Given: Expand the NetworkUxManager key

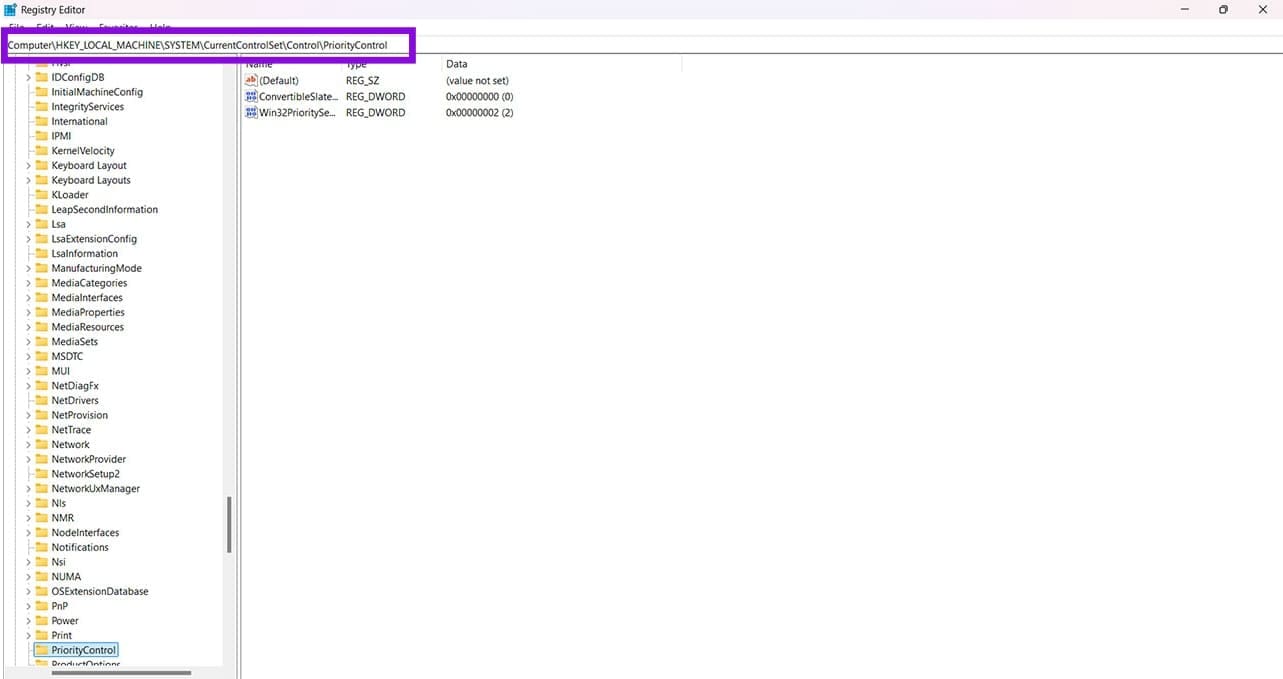Looking at the screenshot, I should click(x=29, y=489).
